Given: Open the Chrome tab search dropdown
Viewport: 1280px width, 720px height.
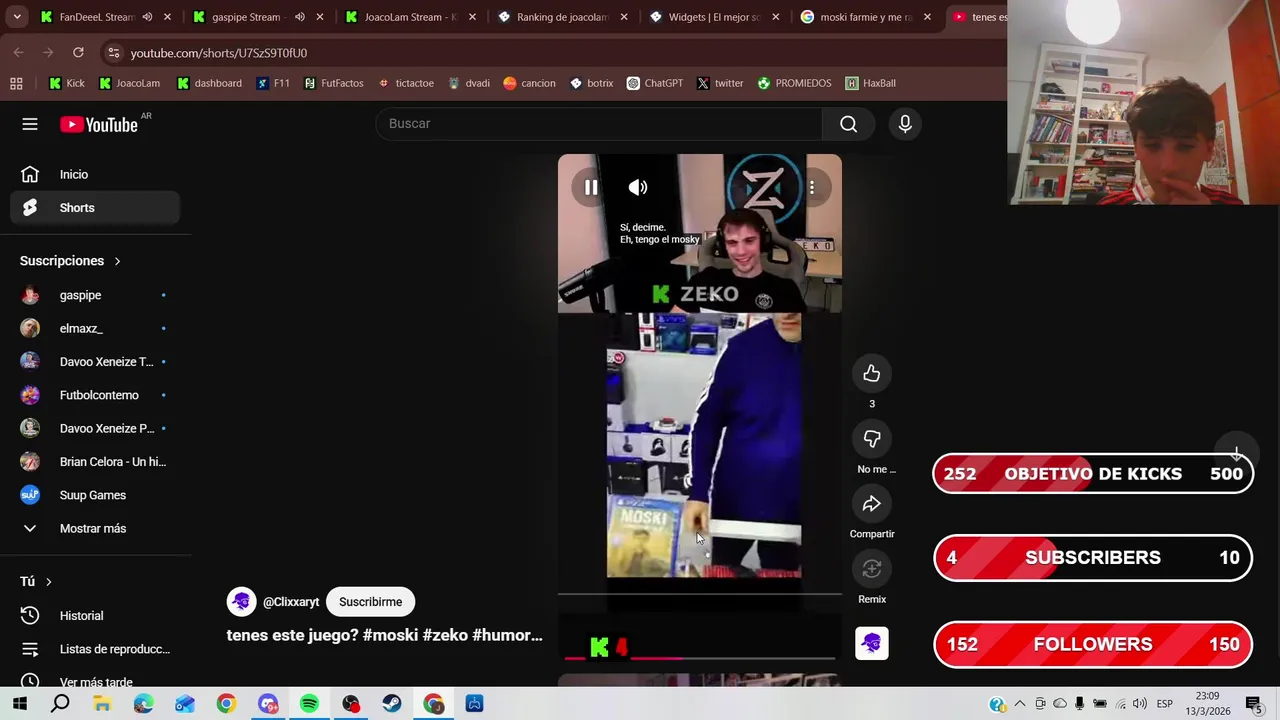Looking at the screenshot, I should pos(17,17).
